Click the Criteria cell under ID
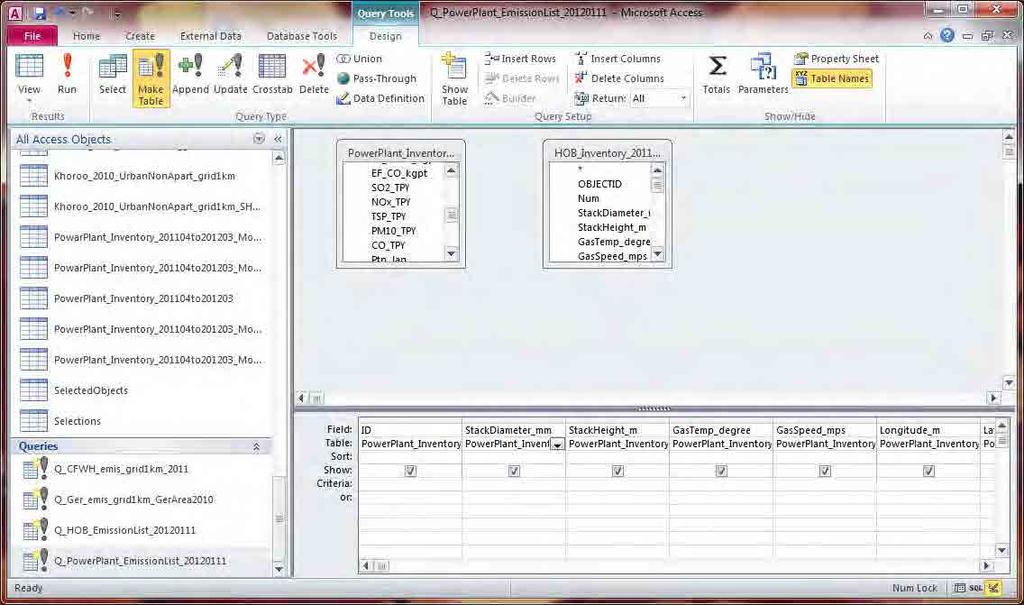This screenshot has height=605, width=1024. (x=410, y=483)
